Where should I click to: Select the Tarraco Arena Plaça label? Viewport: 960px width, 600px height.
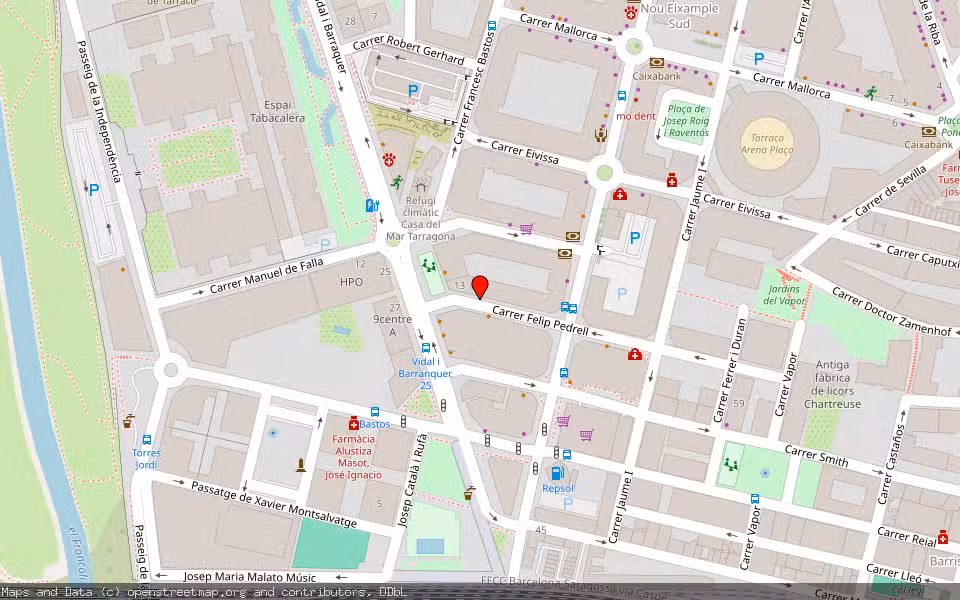[767, 144]
